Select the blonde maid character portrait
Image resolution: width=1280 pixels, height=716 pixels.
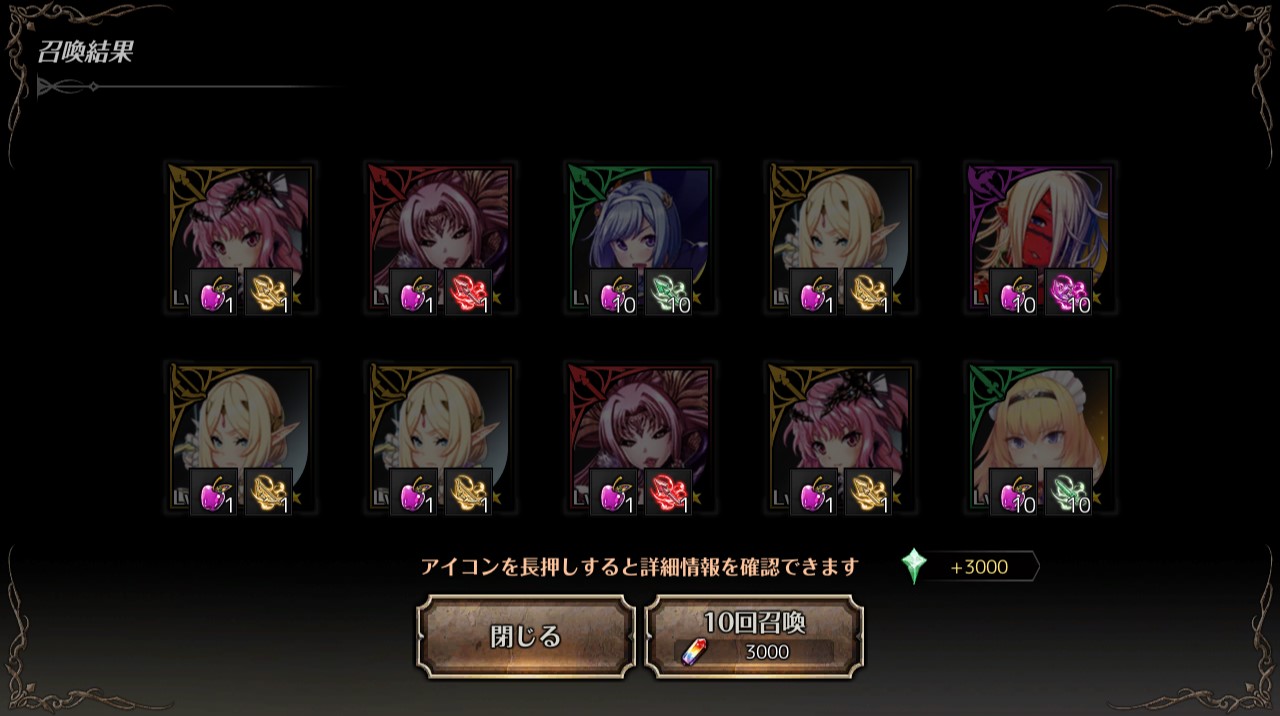click(1040, 438)
